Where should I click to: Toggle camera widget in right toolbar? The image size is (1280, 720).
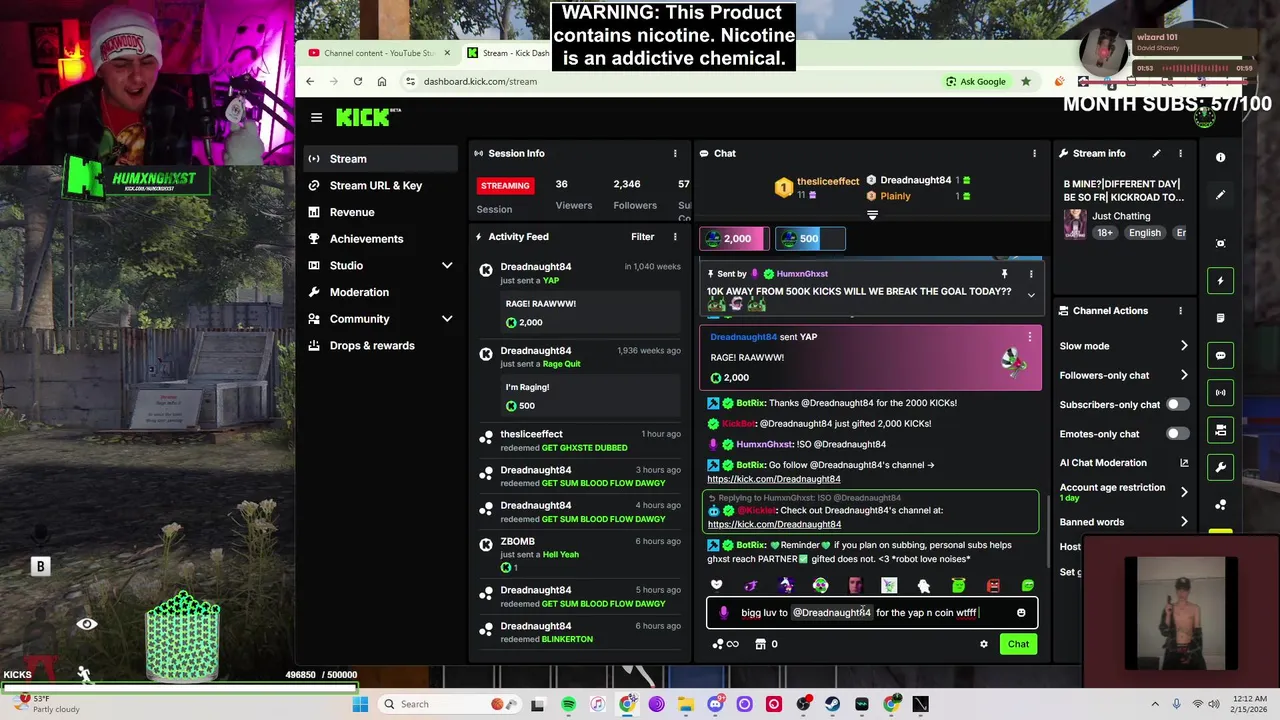[1220, 430]
